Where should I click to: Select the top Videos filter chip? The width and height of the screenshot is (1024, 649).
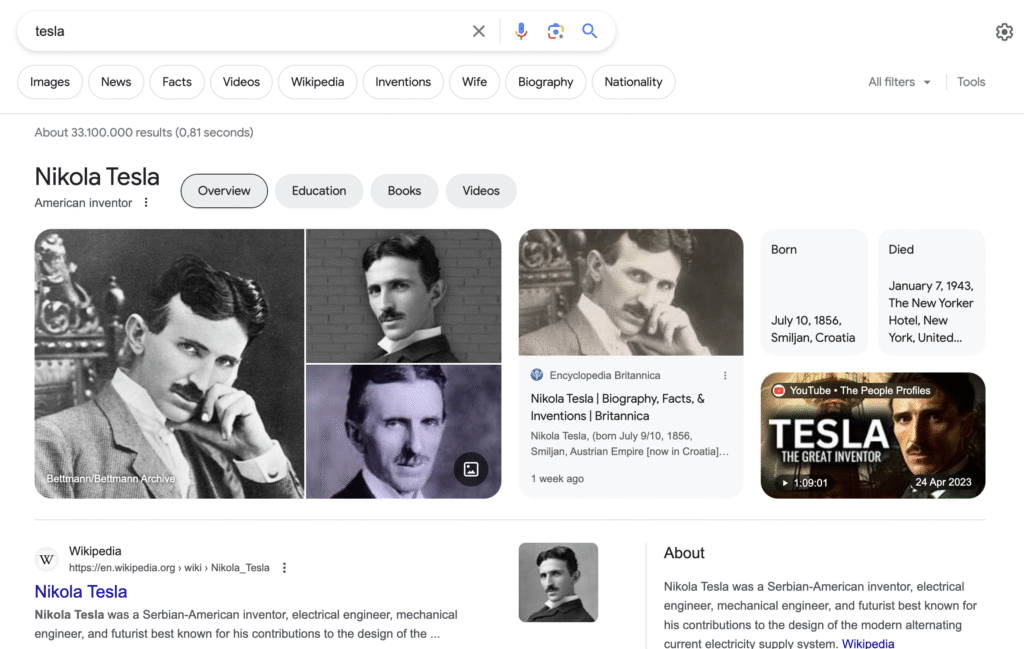241,82
